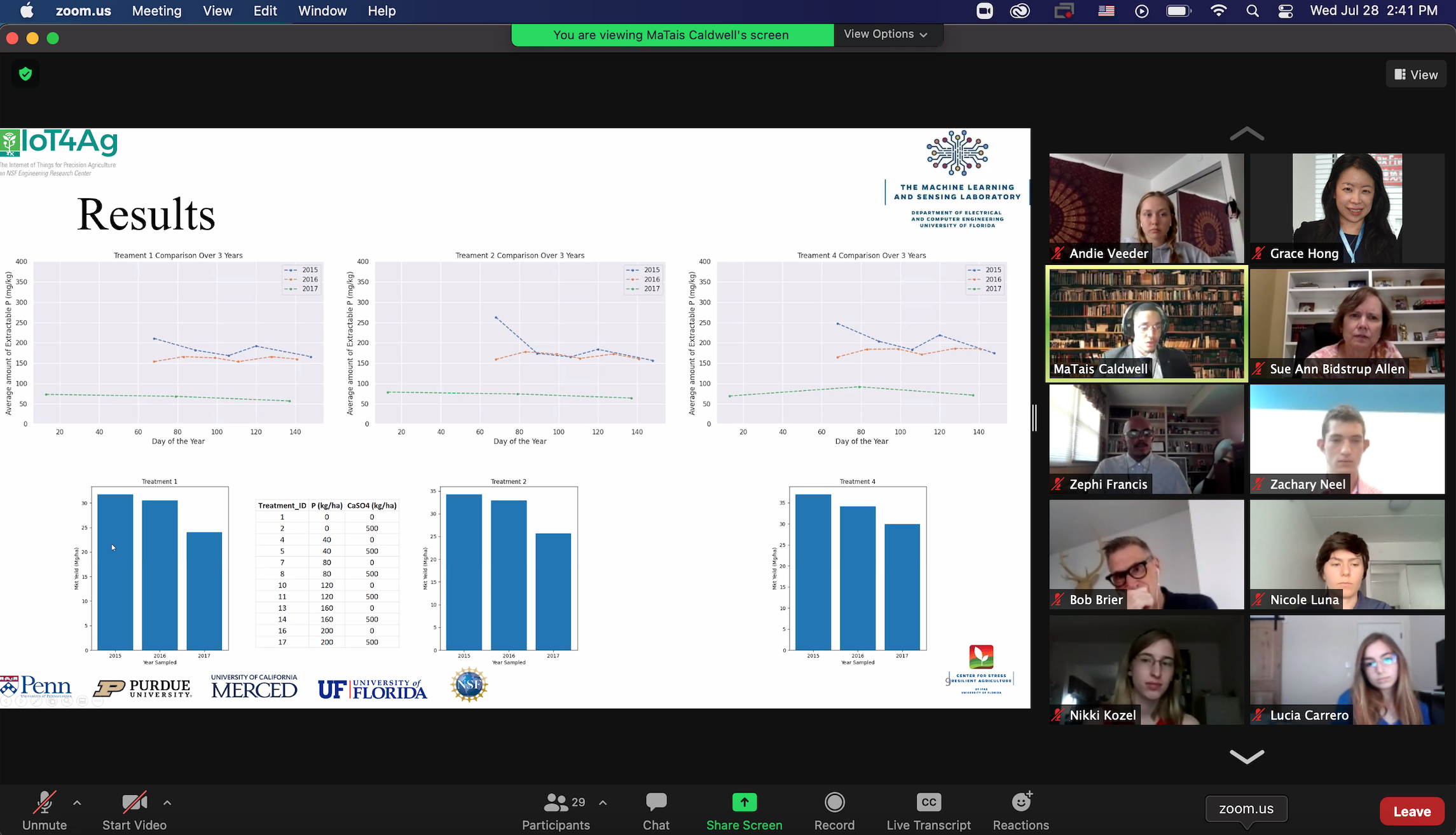Viewport: 1456px width, 835px height.
Task: Check battery status icon
Action: (x=1179, y=11)
